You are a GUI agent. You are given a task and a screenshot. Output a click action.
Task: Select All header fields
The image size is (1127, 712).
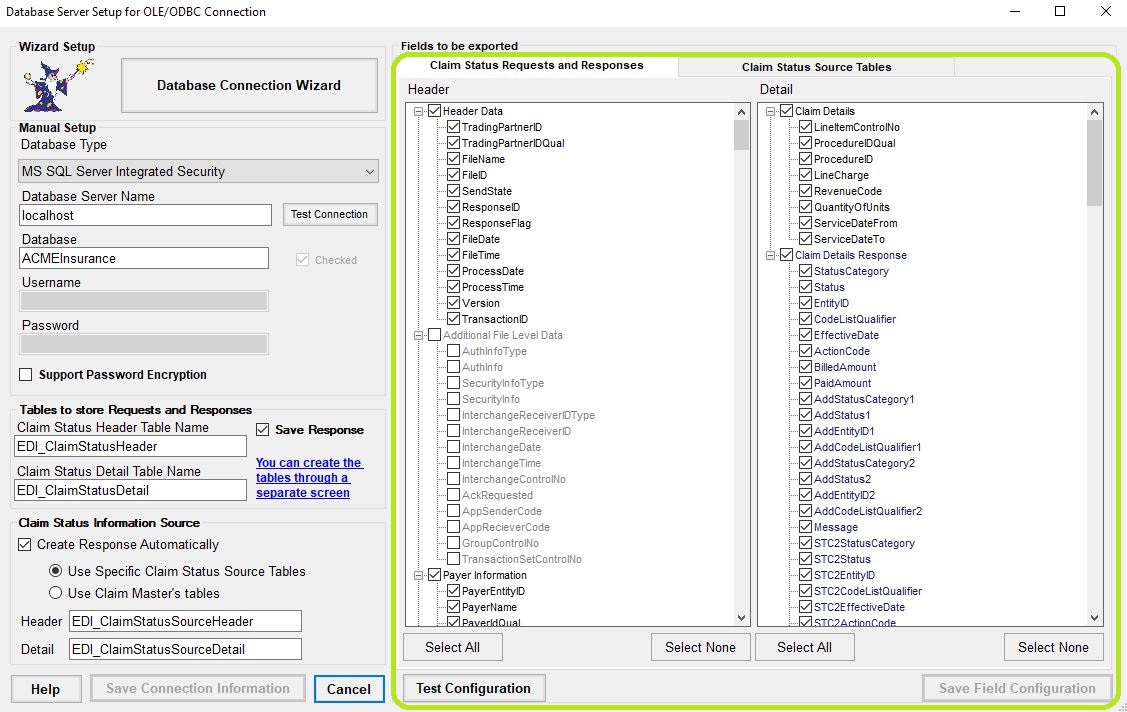coord(453,647)
